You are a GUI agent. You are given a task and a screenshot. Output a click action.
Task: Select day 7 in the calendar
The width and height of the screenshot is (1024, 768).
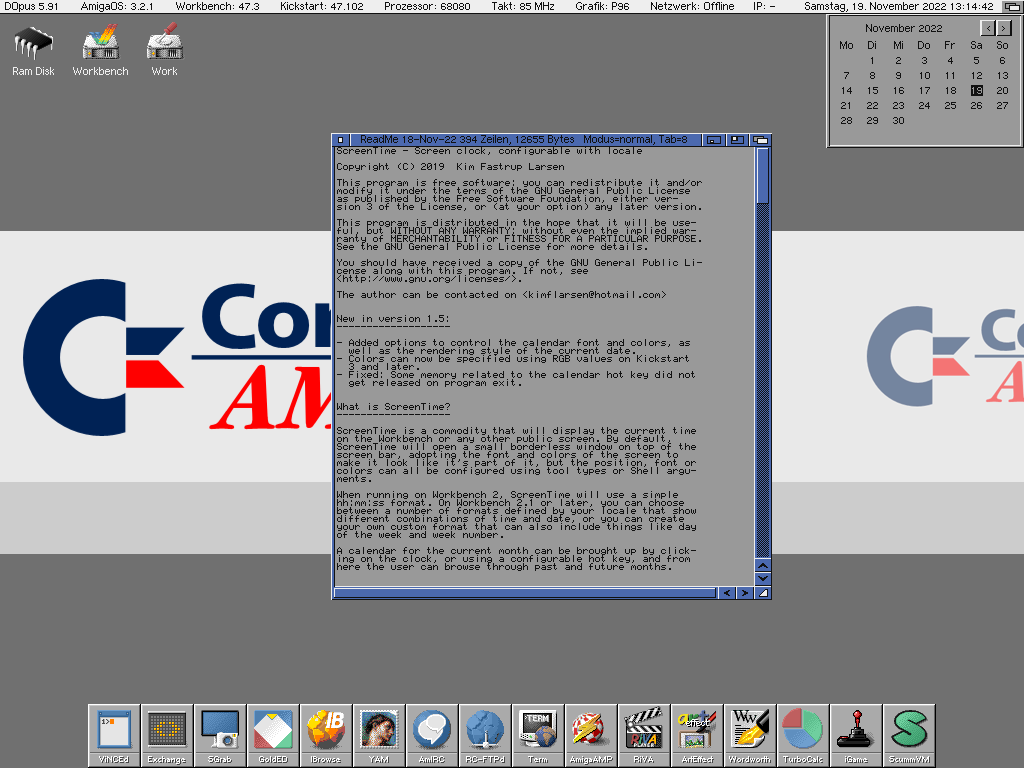846,76
